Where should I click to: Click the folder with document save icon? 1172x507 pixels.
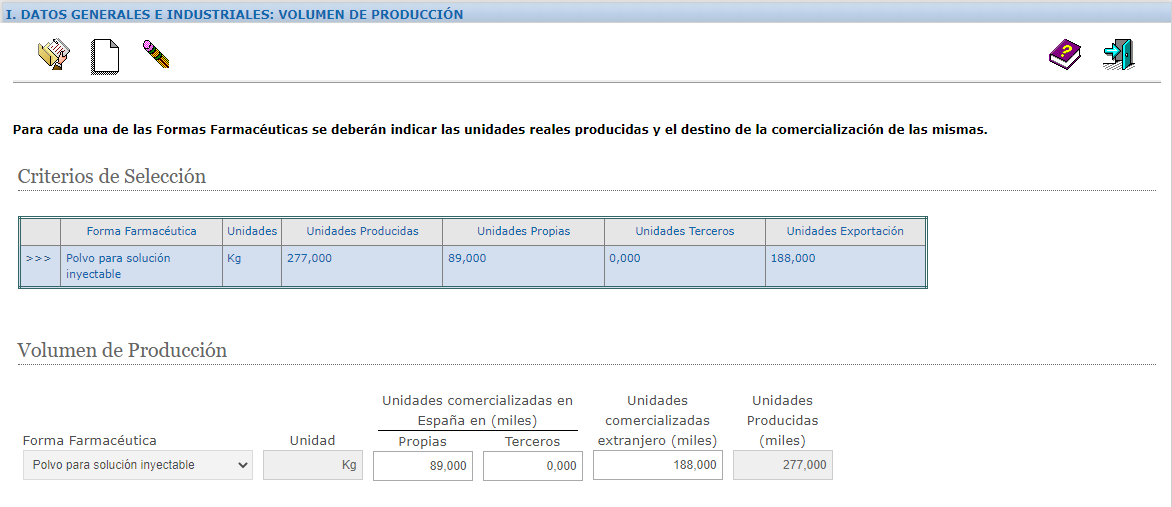53,54
